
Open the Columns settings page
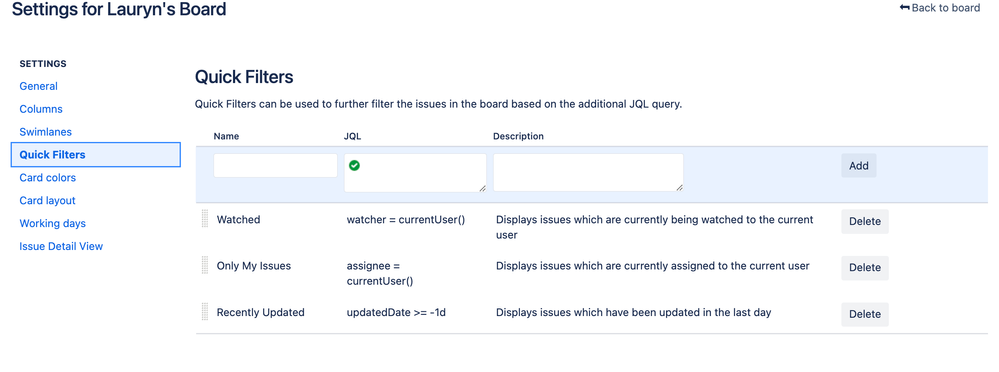41,109
